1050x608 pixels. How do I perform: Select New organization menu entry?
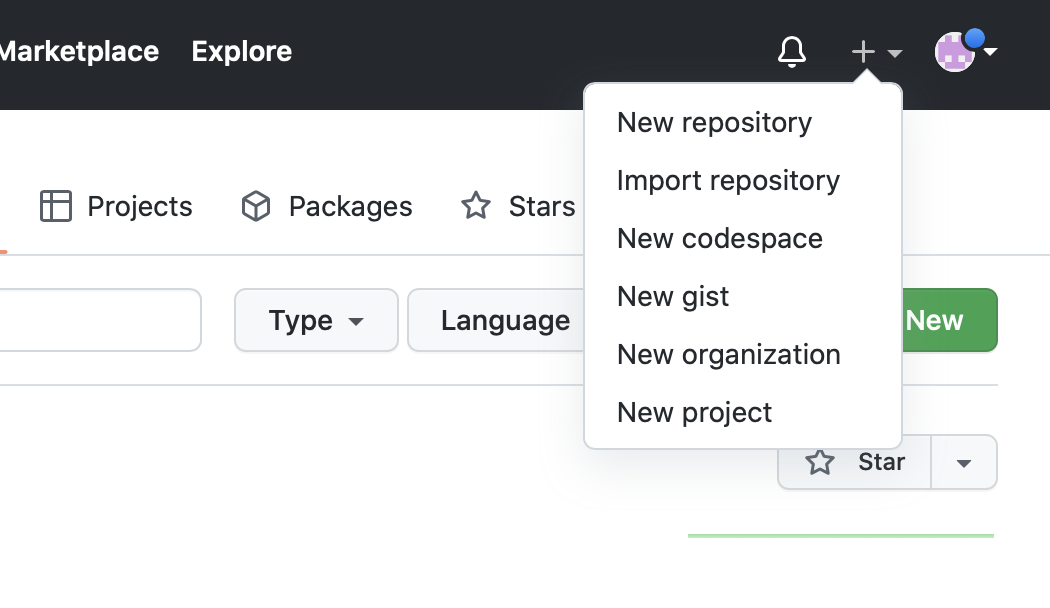(x=728, y=355)
